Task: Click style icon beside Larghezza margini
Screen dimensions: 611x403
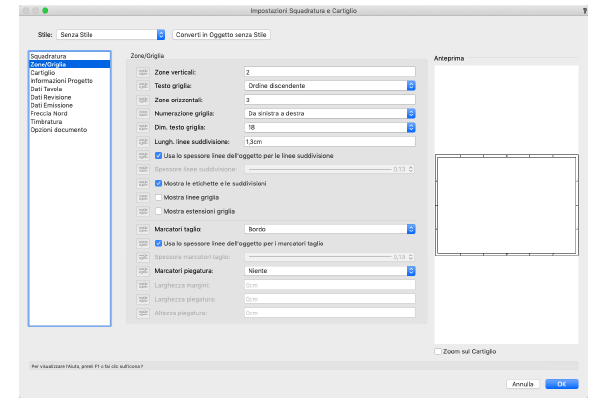Action: pyautogui.click(x=143, y=285)
